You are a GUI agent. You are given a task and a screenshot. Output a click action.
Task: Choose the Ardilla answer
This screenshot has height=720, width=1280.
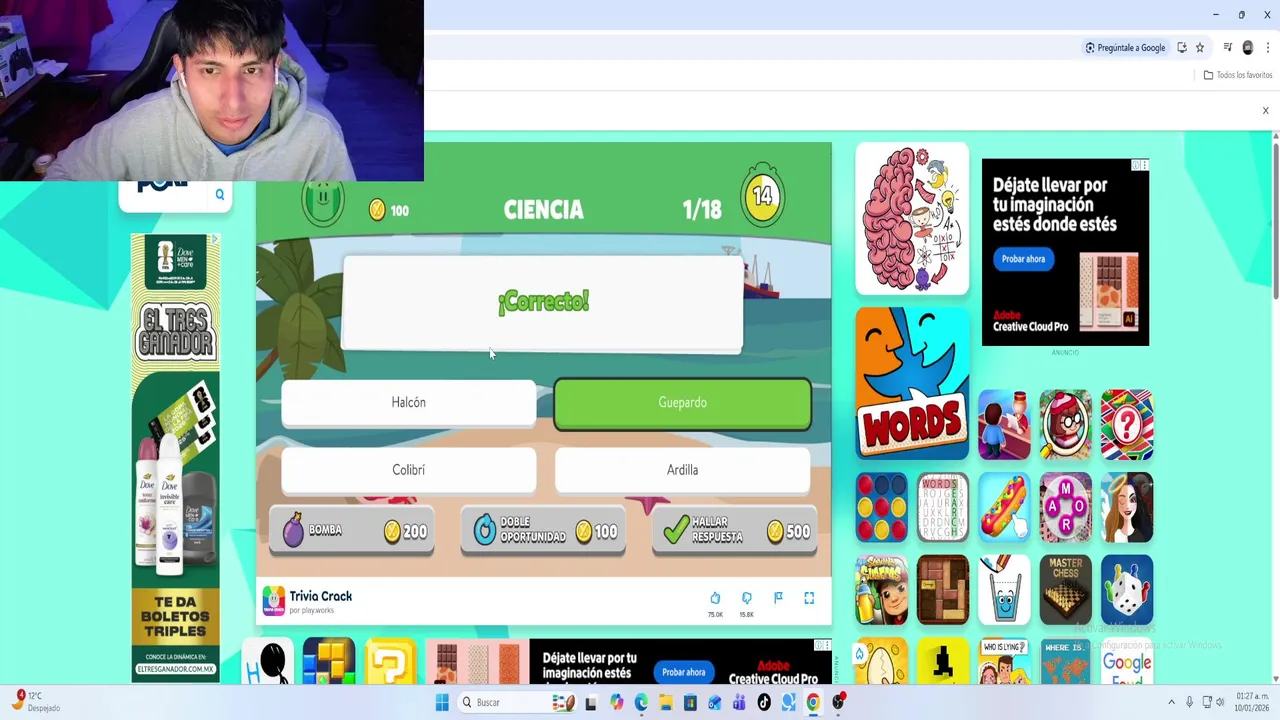point(682,470)
